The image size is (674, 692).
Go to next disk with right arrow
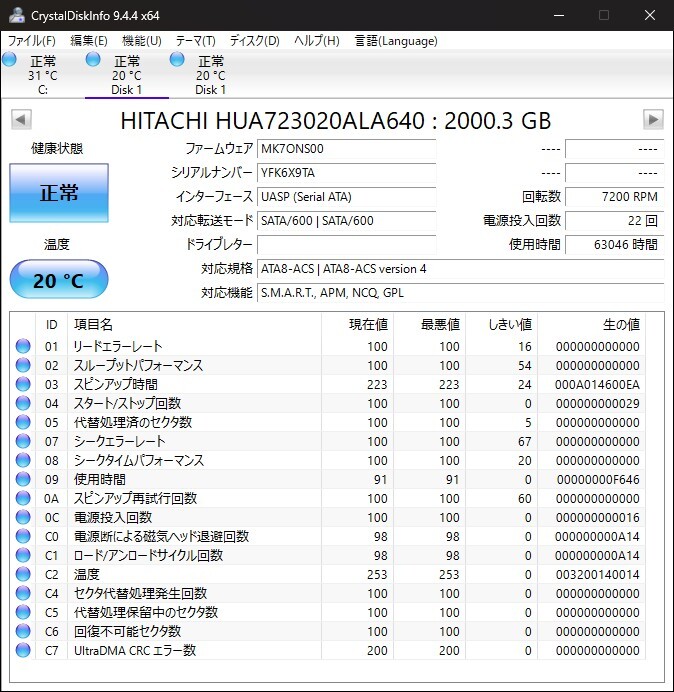click(x=653, y=120)
